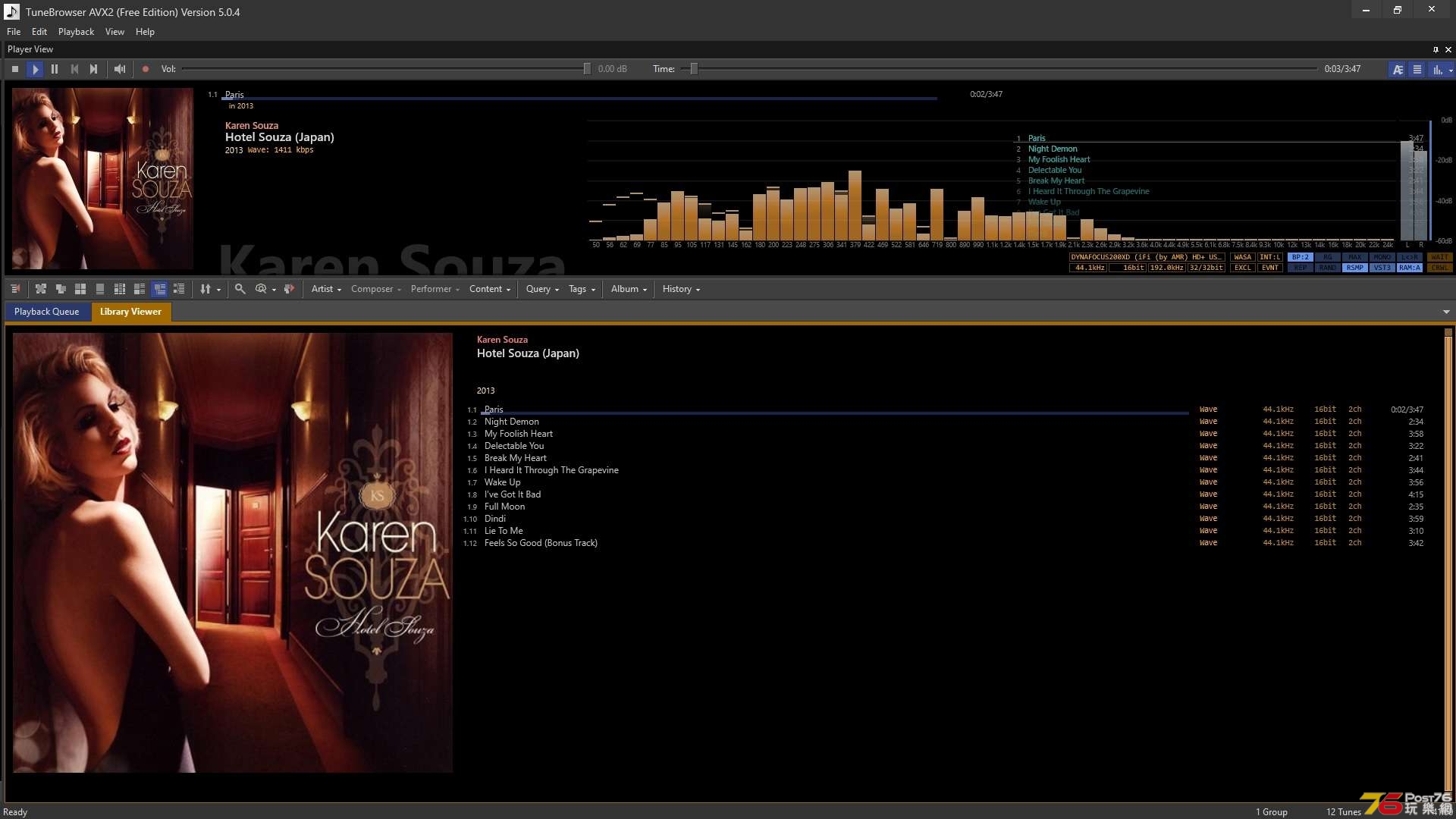1456x819 pixels.
Task: Toggle the RG replay gain indicator
Action: [x=1327, y=258]
